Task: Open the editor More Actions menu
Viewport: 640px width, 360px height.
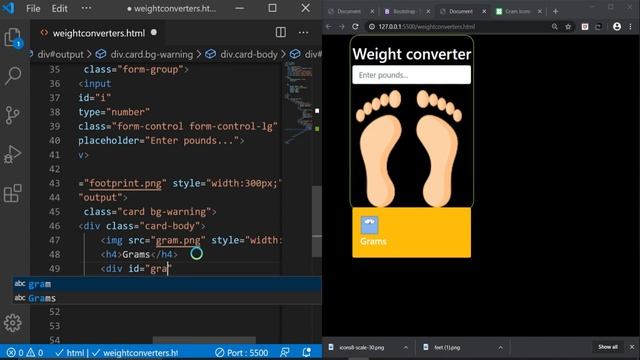Action: click(303, 32)
